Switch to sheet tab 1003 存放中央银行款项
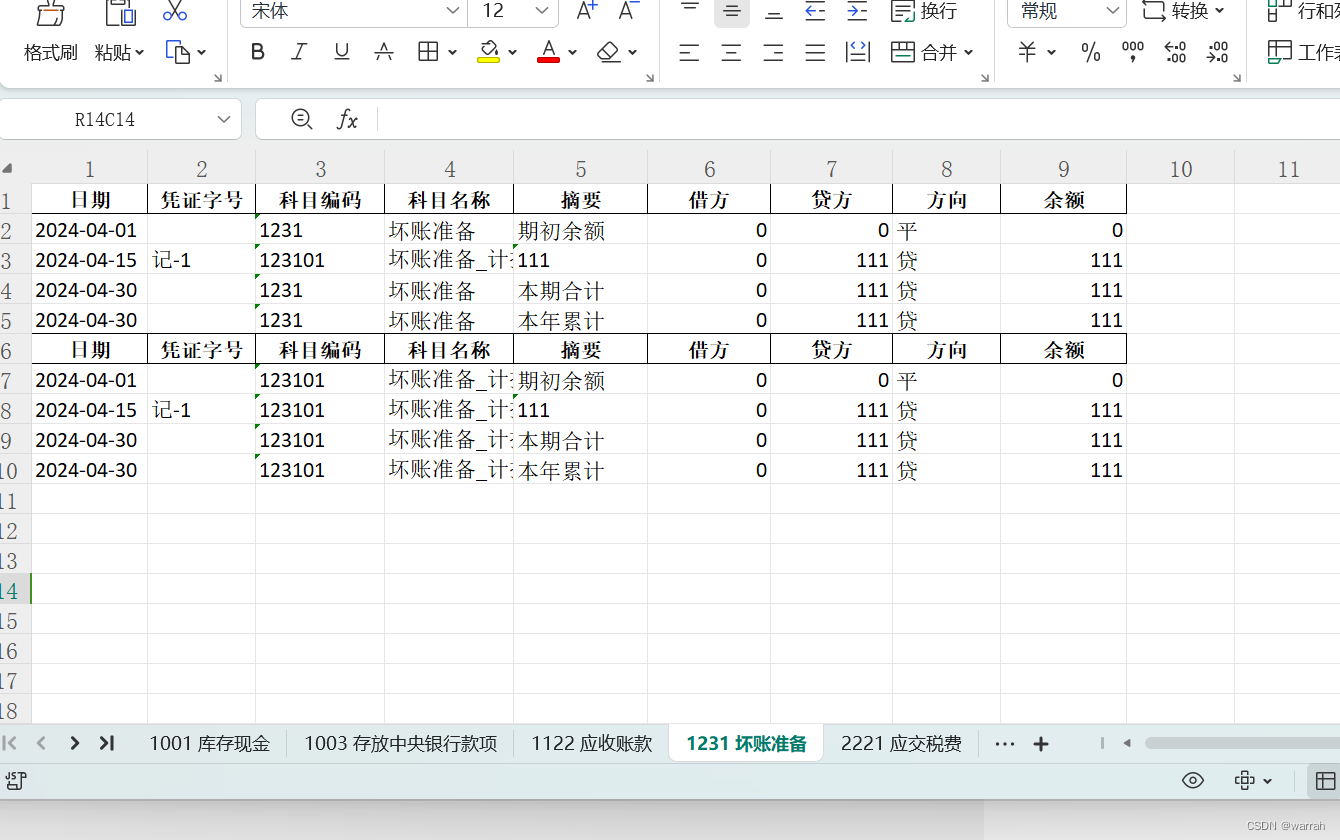The width and height of the screenshot is (1340, 840). pyautogui.click(x=400, y=743)
